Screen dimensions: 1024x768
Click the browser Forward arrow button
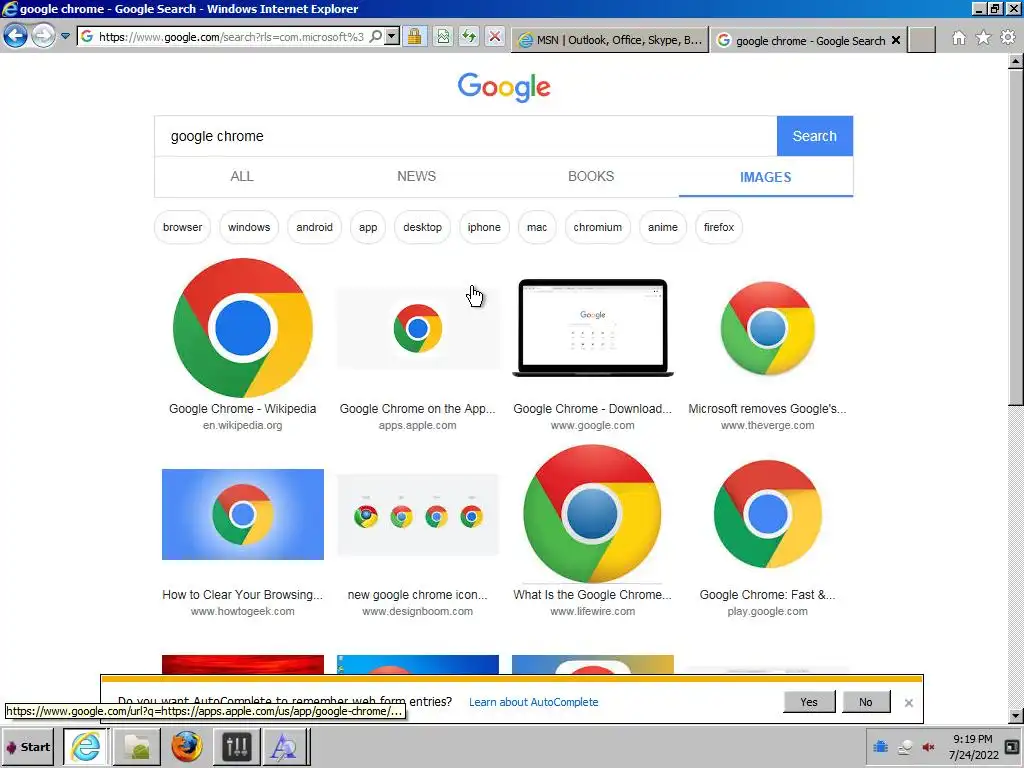pyautogui.click(x=43, y=36)
